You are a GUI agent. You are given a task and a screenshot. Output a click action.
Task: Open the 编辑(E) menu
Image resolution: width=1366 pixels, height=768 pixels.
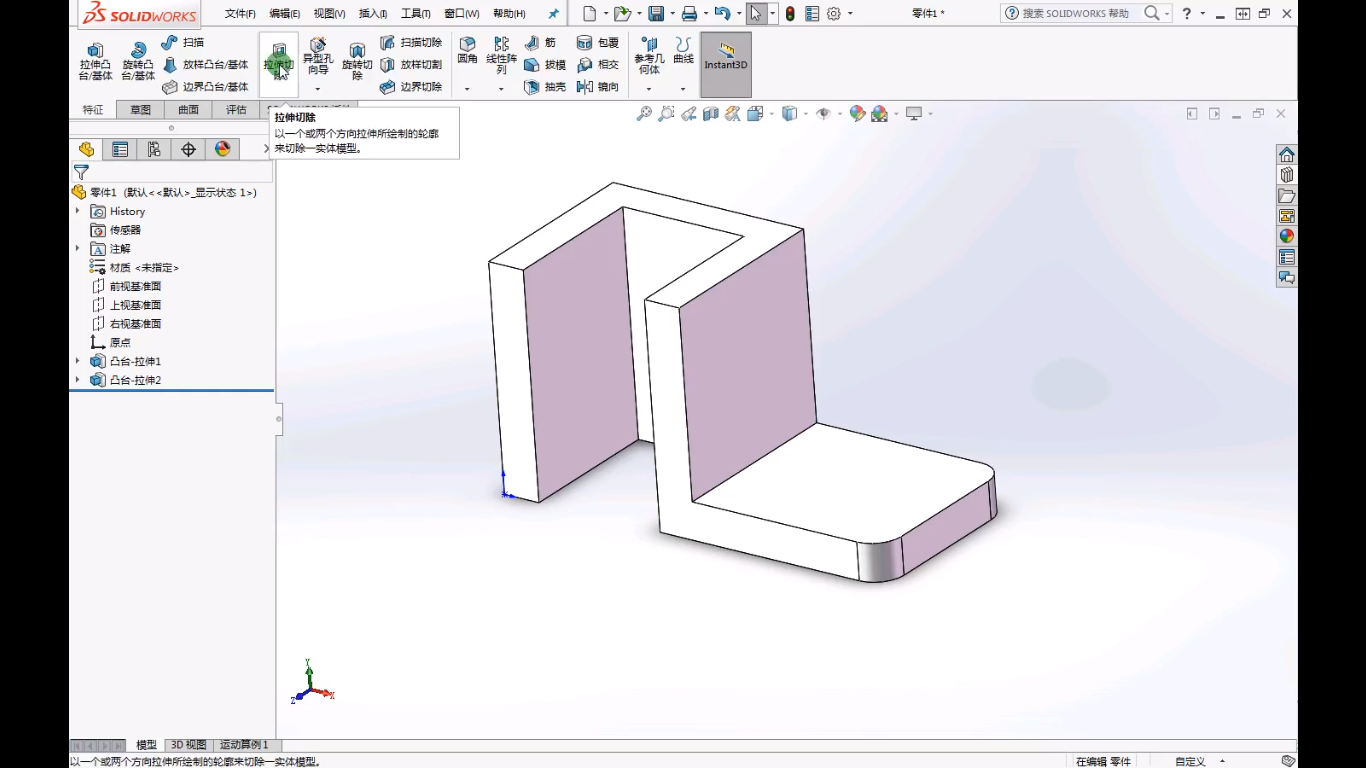coord(285,14)
